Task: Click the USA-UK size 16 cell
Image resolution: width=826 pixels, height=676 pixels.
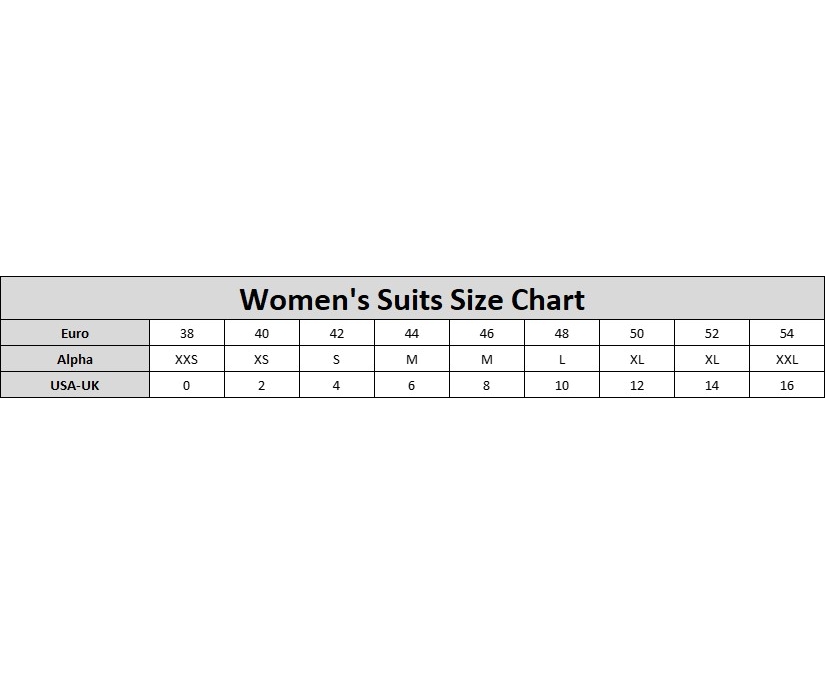Action: [x=787, y=386]
